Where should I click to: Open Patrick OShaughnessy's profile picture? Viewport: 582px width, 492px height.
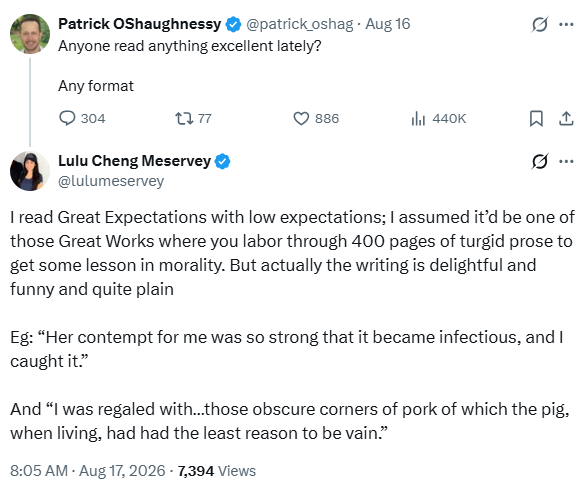[30, 34]
